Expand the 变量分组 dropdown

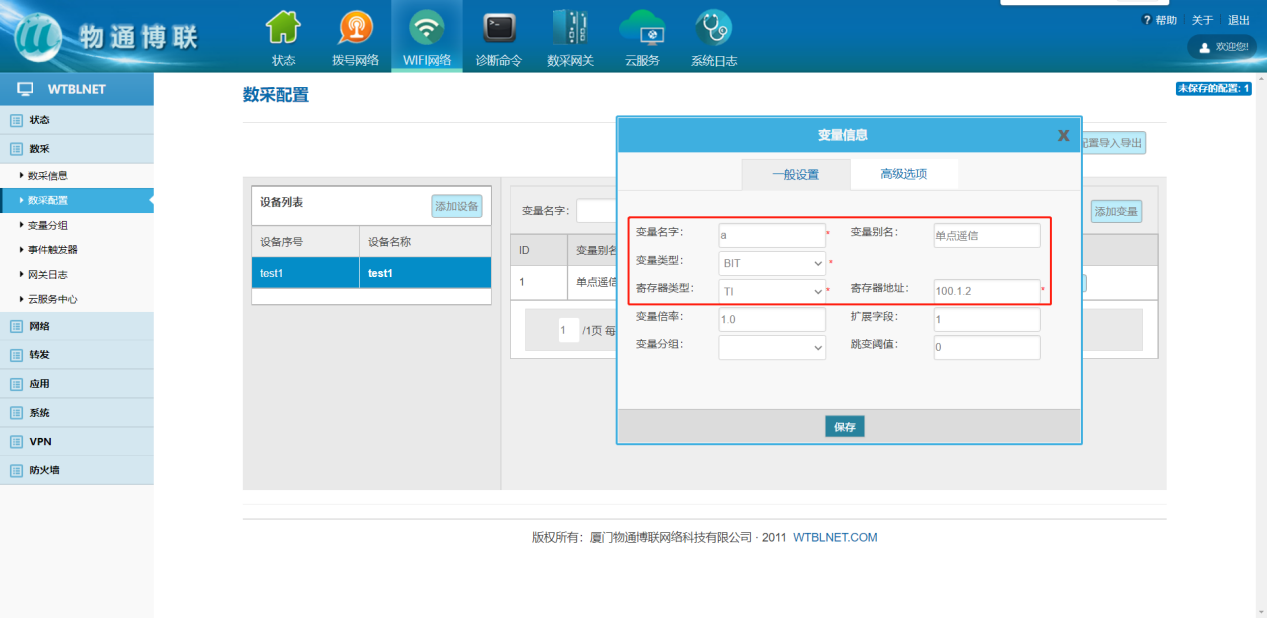pyautogui.click(x=772, y=347)
